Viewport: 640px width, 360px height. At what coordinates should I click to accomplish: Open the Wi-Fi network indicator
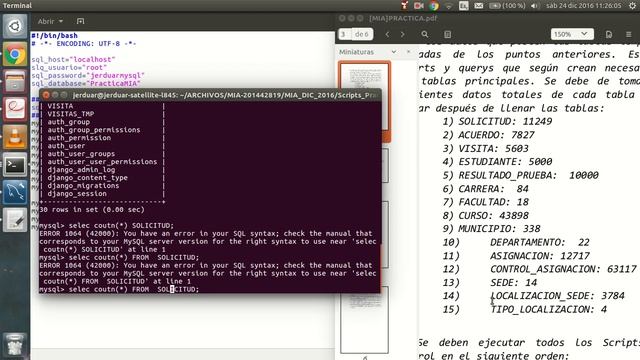[x=449, y=6]
